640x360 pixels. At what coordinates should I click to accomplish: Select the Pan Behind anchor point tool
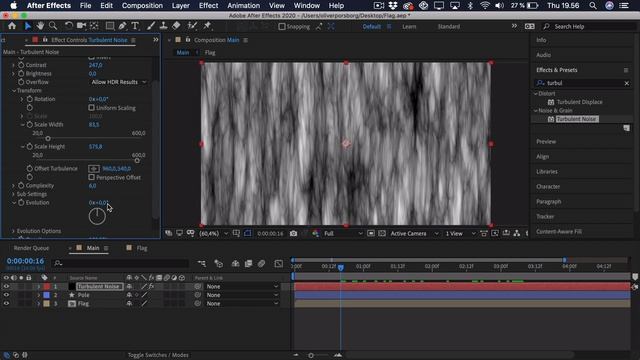94,26
